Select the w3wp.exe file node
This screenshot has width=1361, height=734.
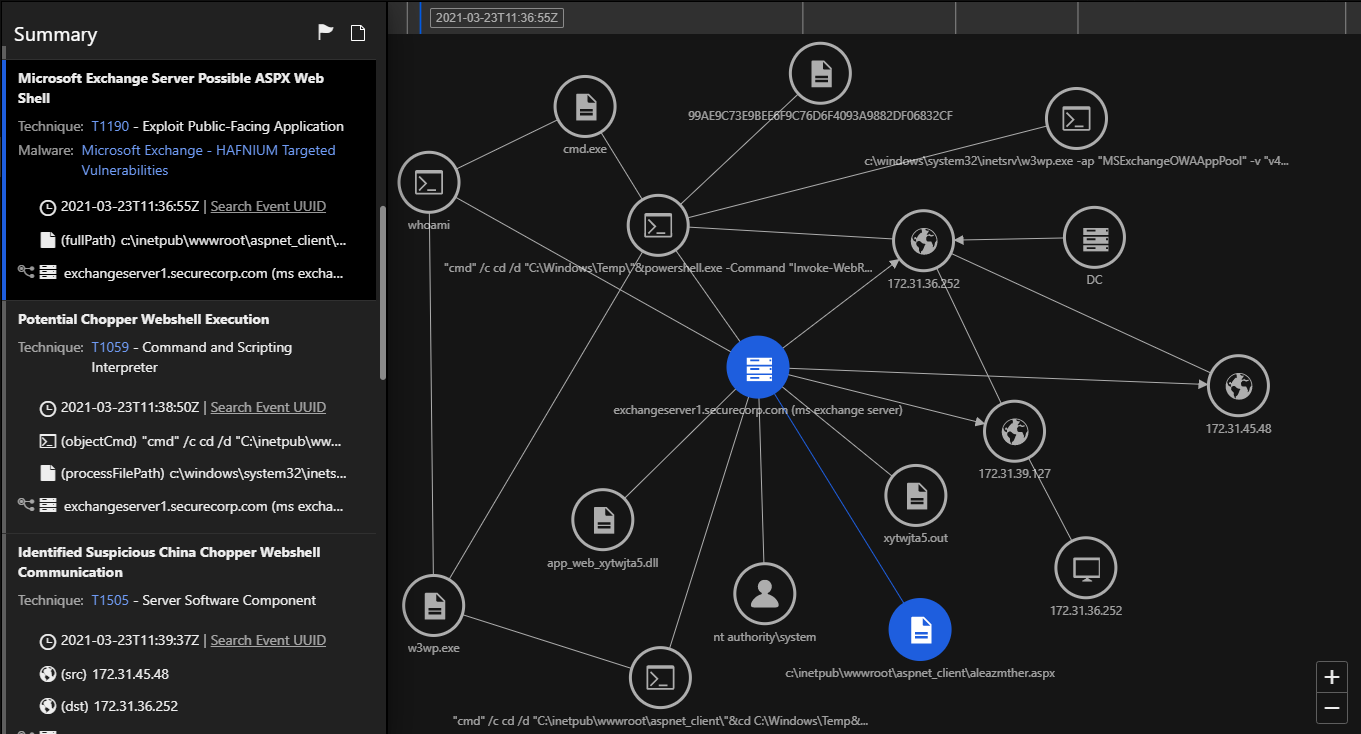point(434,606)
